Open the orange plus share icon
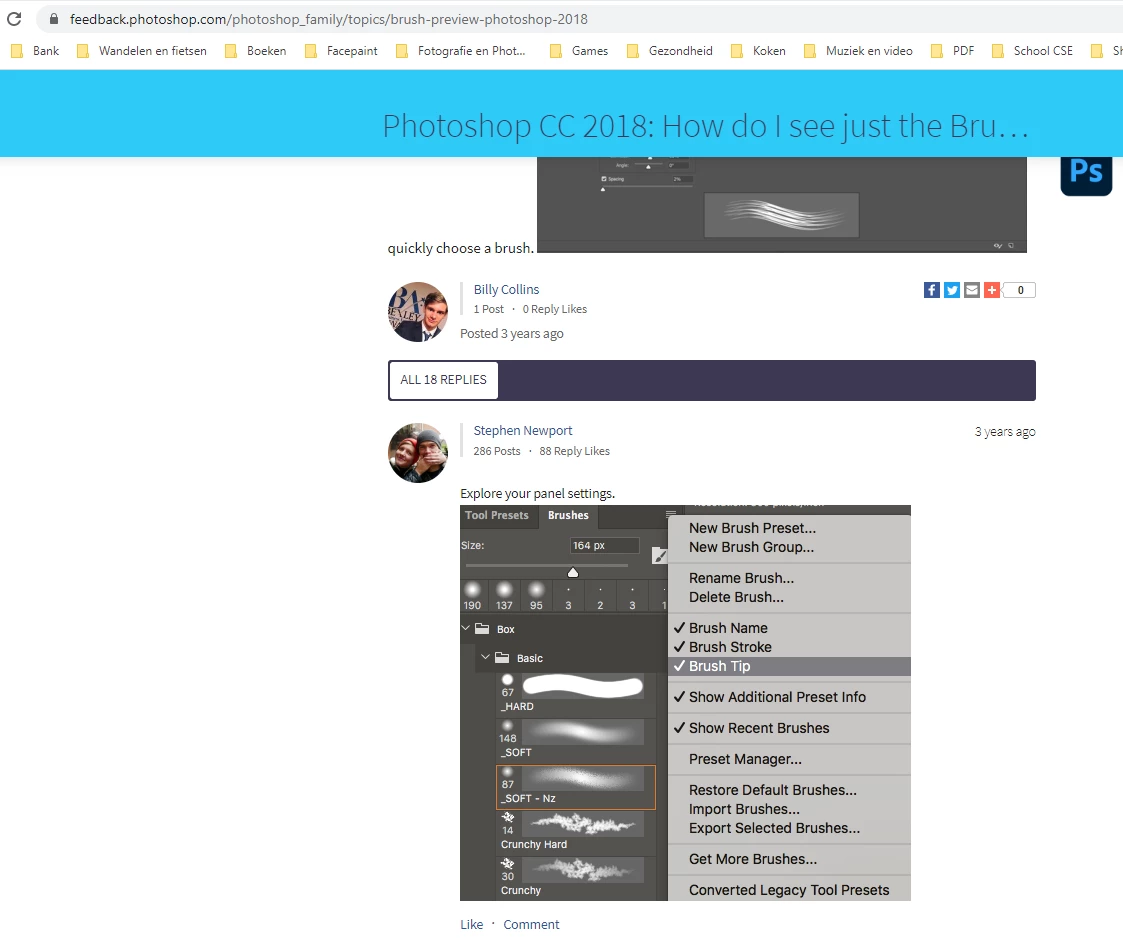Screen dimensions: 1123x939 tap(992, 290)
